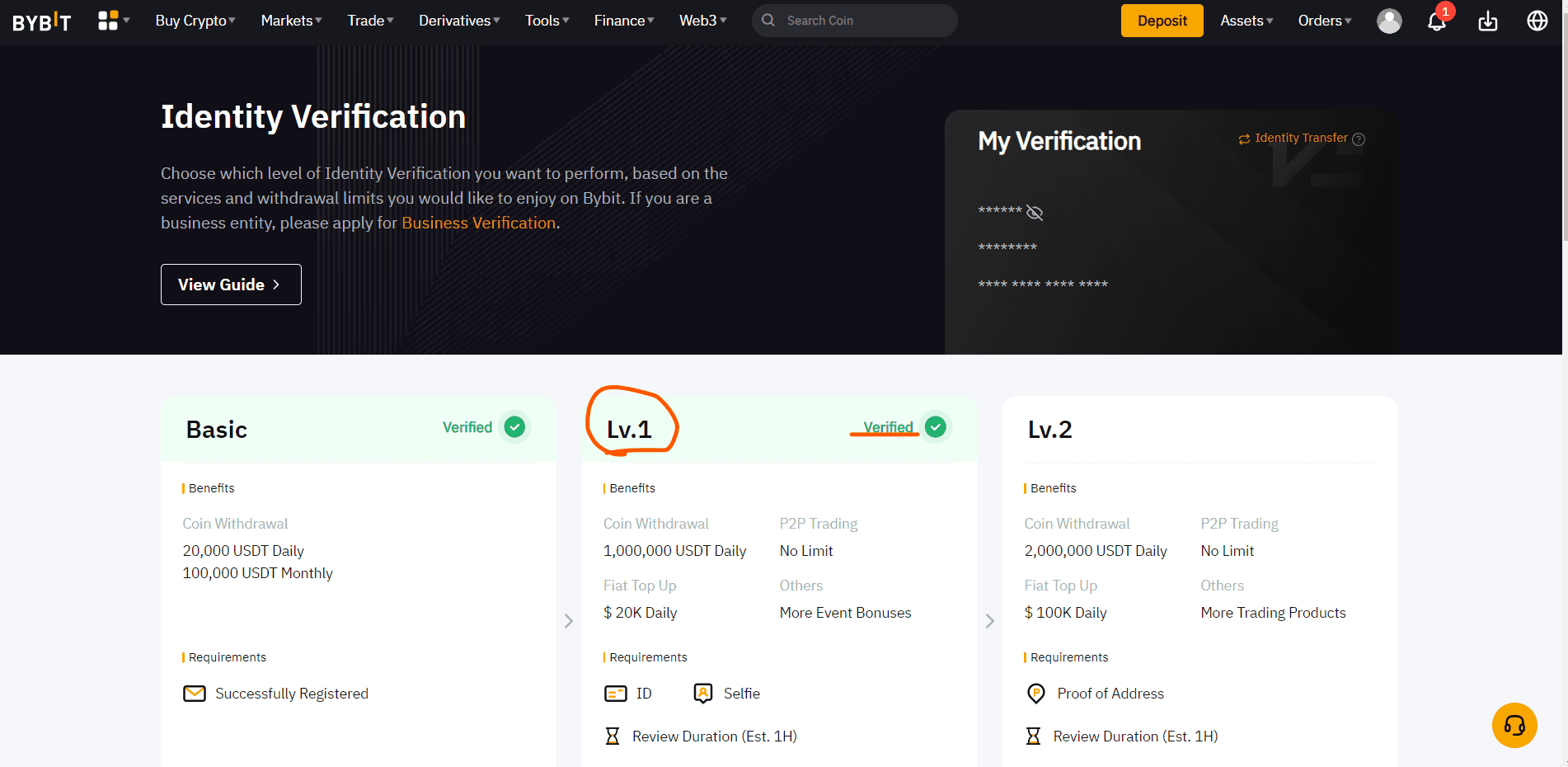Viewport: 1568px width, 767px height.
Task: Open language globe icon
Action: (x=1537, y=21)
